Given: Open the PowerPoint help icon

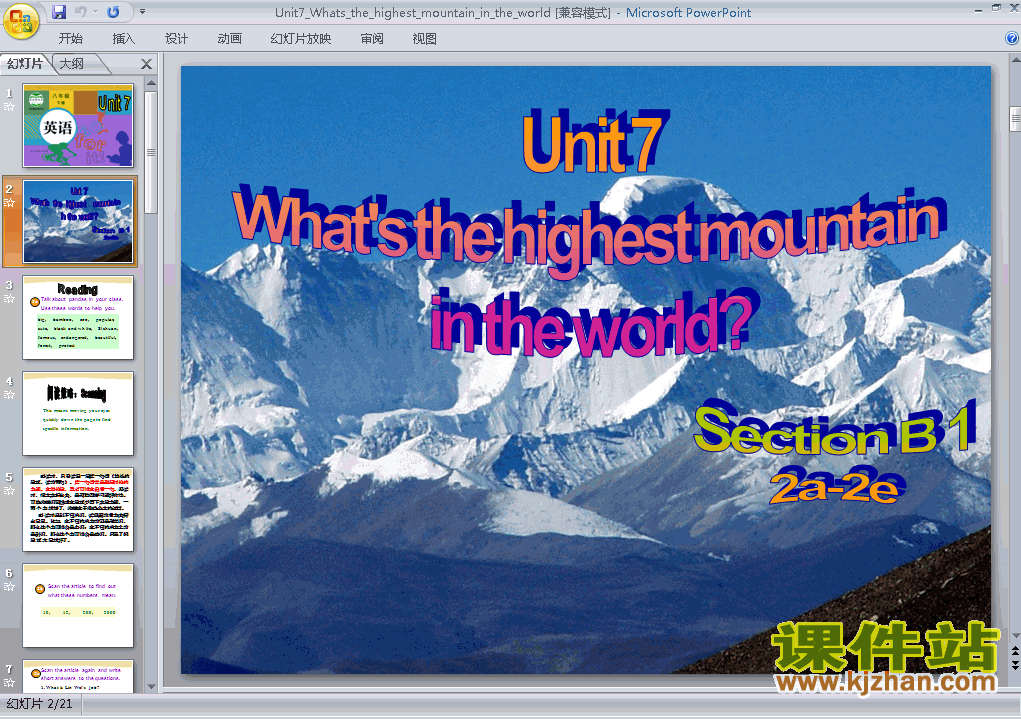Looking at the screenshot, I should pyautogui.click(x=1012, y=38).
